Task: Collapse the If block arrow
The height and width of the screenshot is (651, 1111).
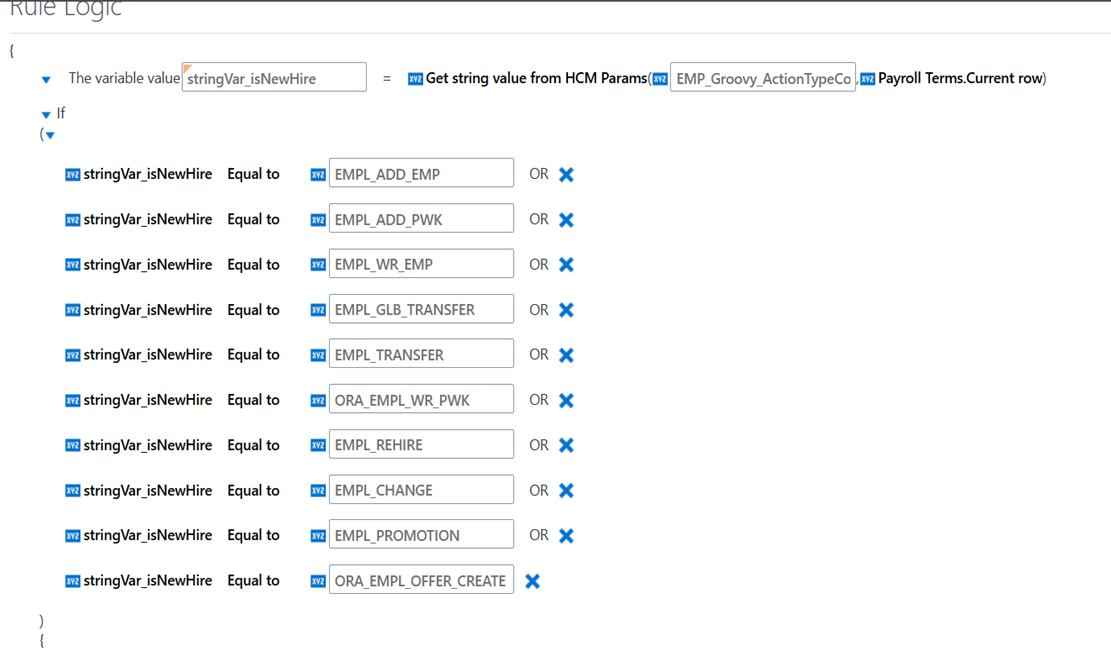Action: point(46,114)
